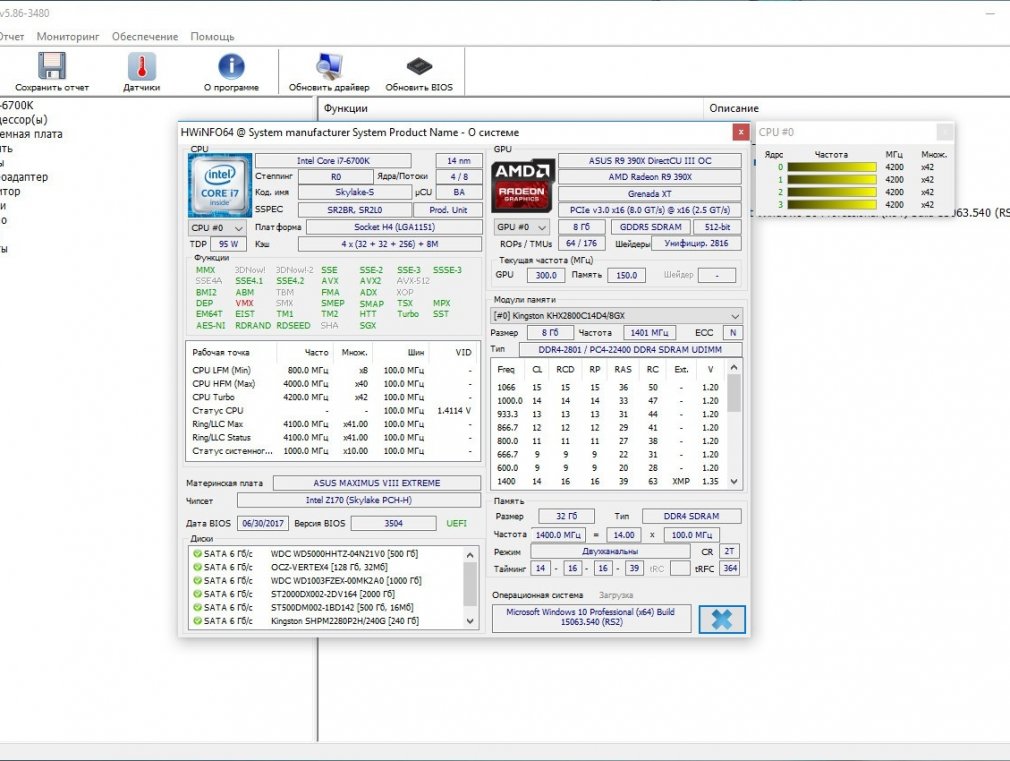Image resolution: width=1010 pixels, height=761 pixels.
Task: Click the DDR4-2801 / PC4-22400 type field
Action: point(630,349)
